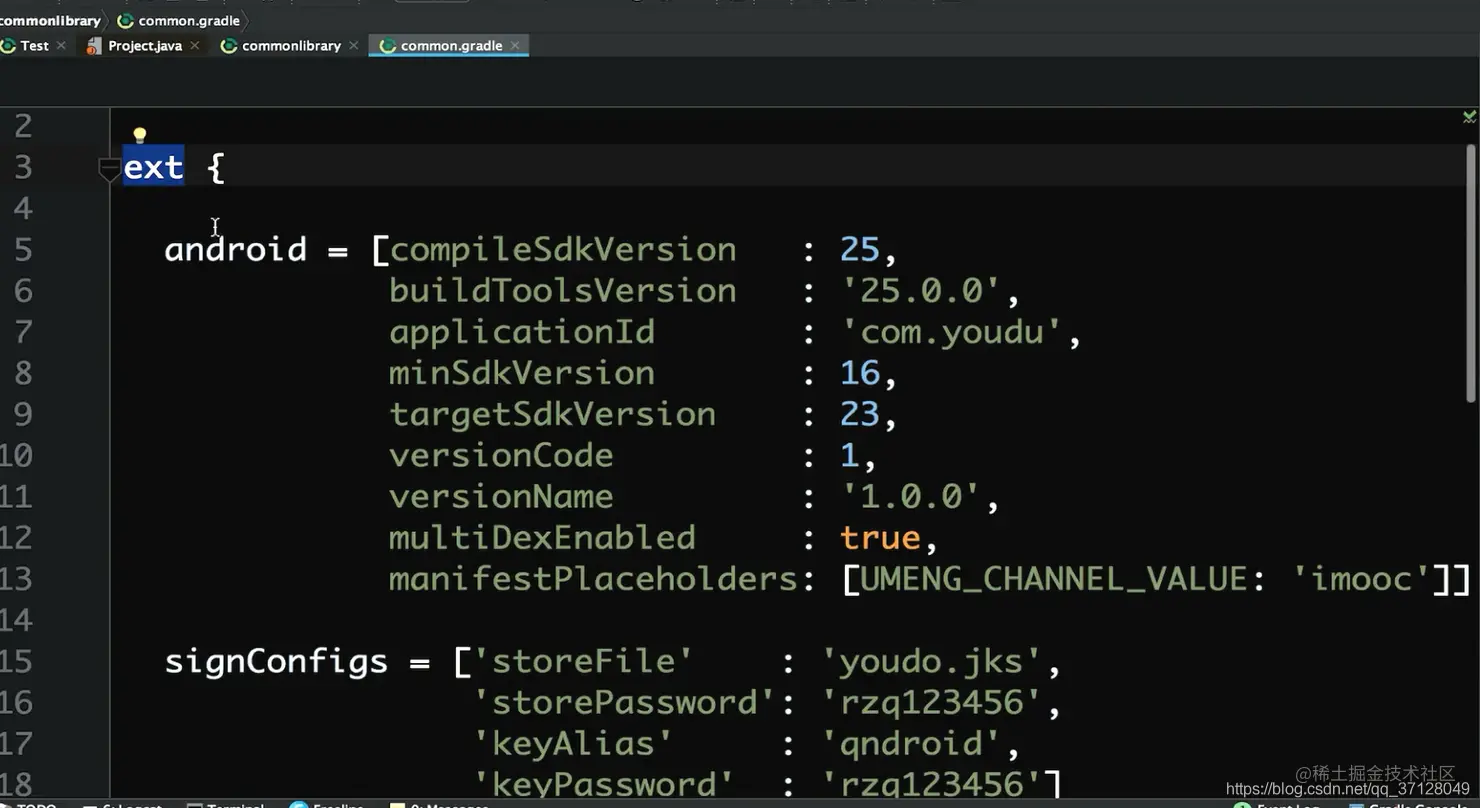Click the gradle icon on breadcrumb common.gradle
Viewport: 1480px width, 808px height.
(x=126, y=20)
